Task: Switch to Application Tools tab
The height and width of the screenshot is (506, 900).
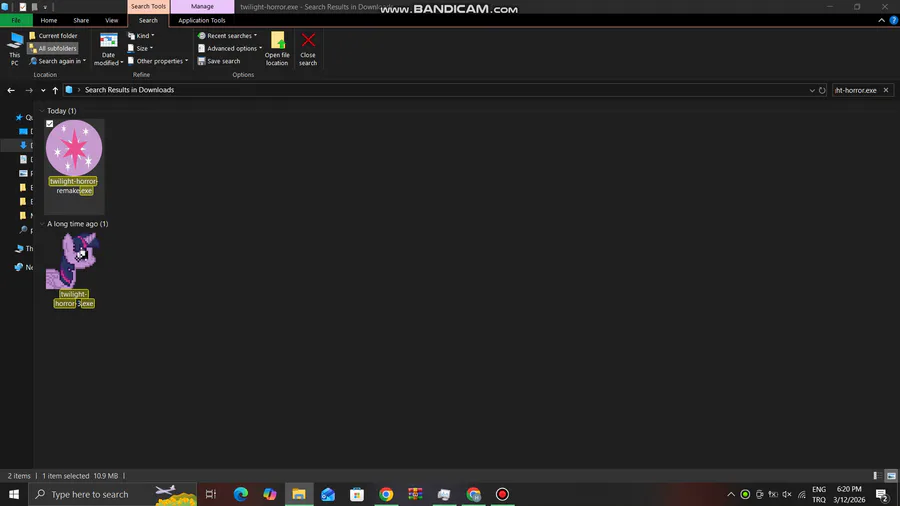Action: coord(202,20)
